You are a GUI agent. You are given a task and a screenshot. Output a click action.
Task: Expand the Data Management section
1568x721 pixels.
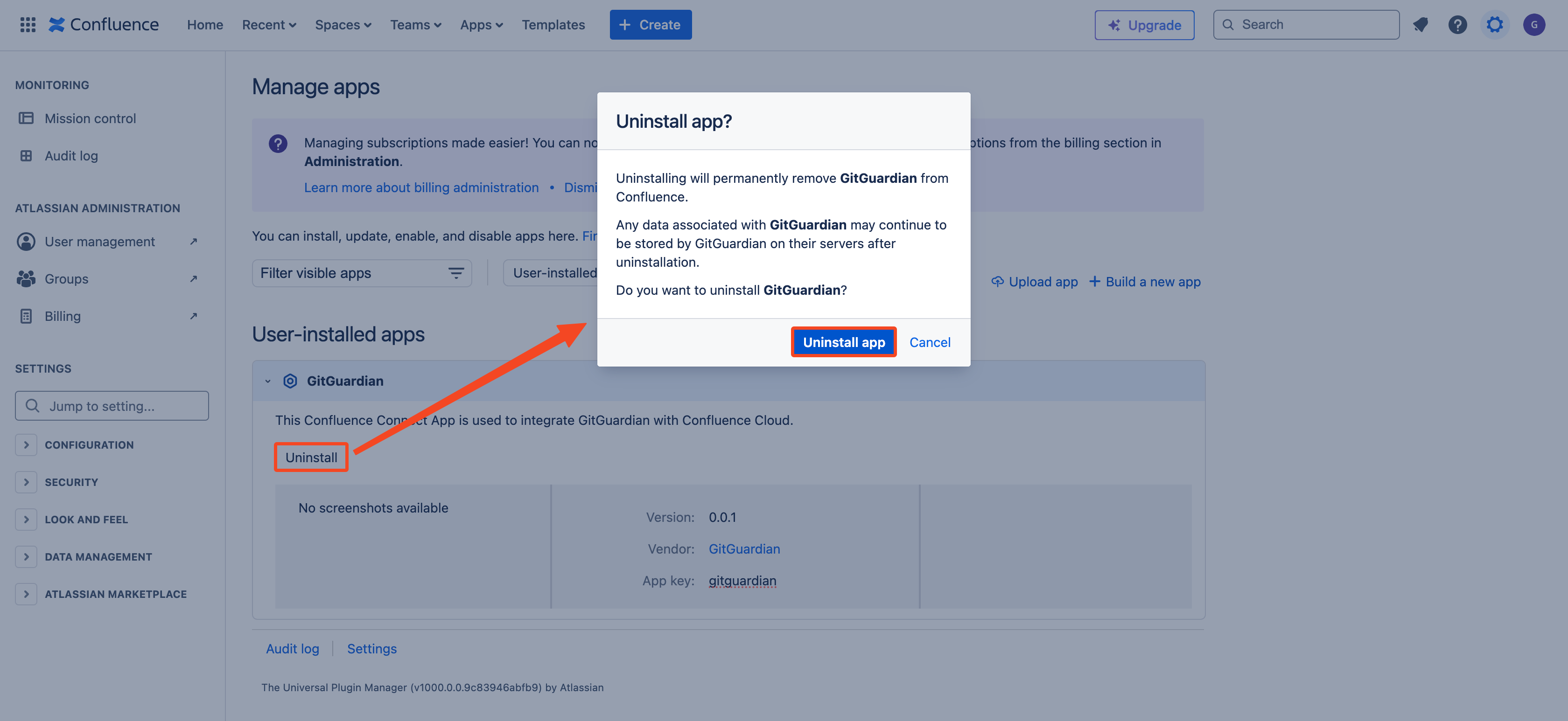pos(26,557)
